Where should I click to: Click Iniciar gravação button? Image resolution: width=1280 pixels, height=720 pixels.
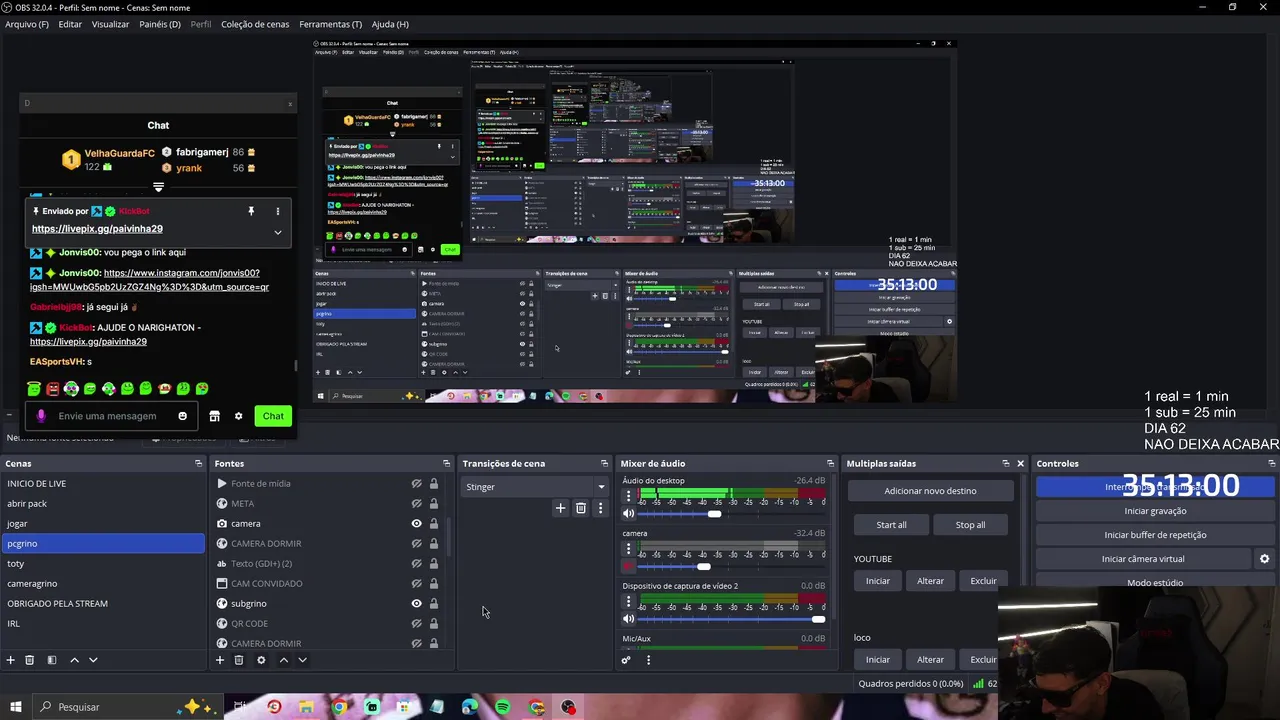(1155, 511)
